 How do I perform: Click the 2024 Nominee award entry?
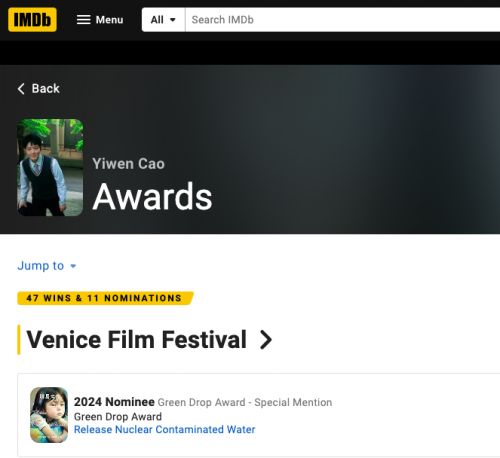(114, 402)
